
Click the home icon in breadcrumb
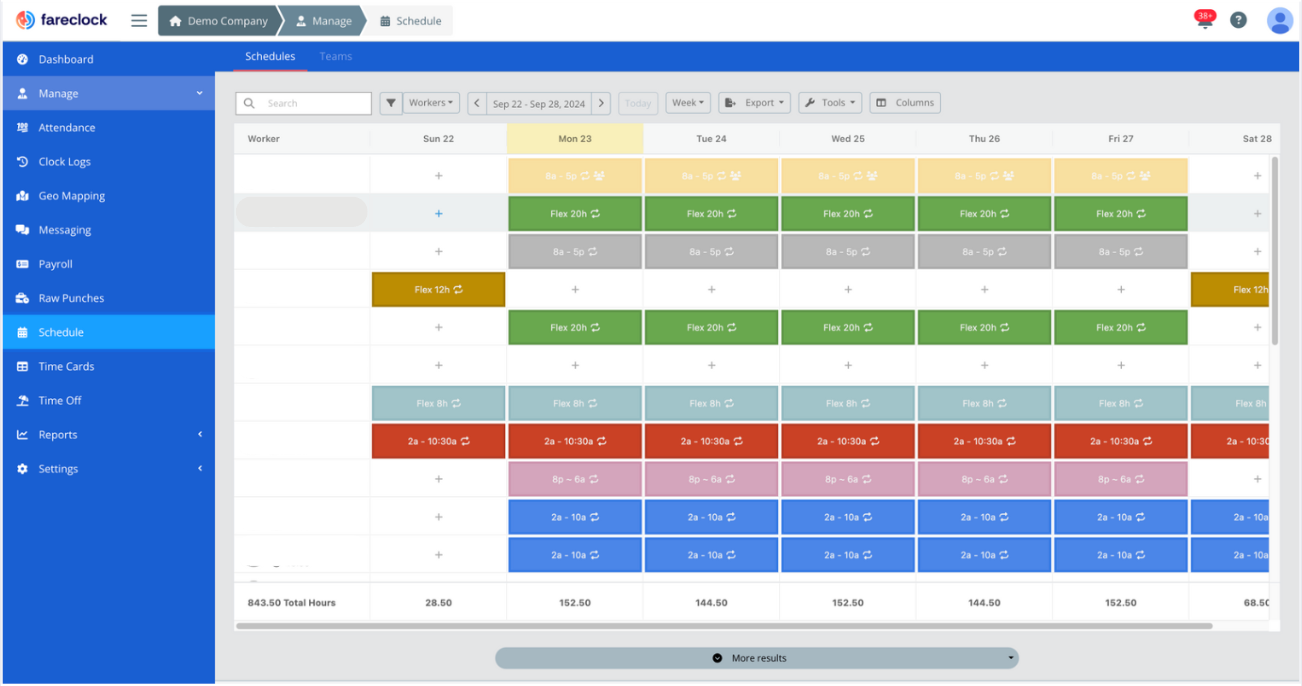[x=175, y=21]
